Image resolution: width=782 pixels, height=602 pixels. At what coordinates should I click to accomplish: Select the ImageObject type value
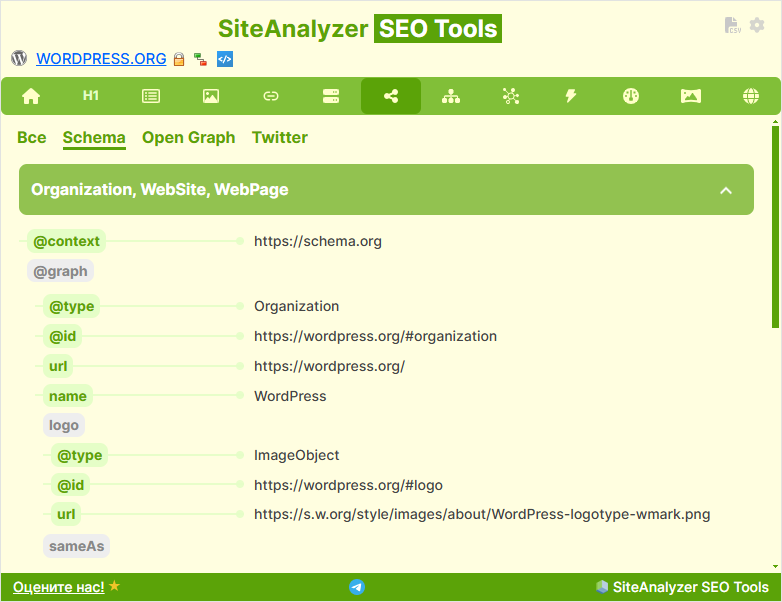(297, 455)
